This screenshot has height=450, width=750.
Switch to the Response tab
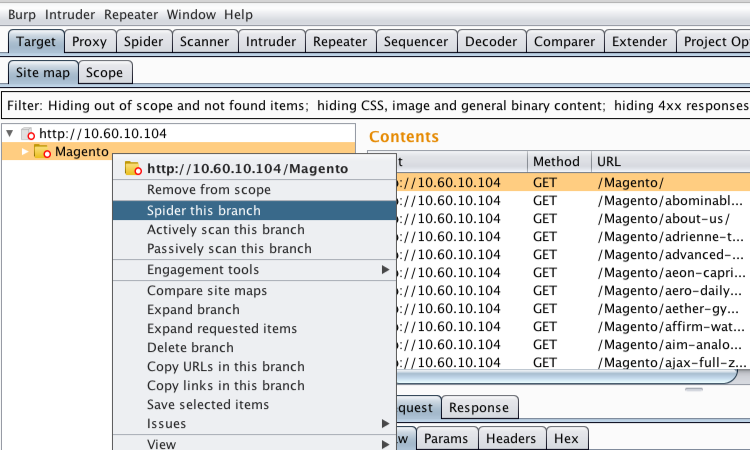point(479,408)
